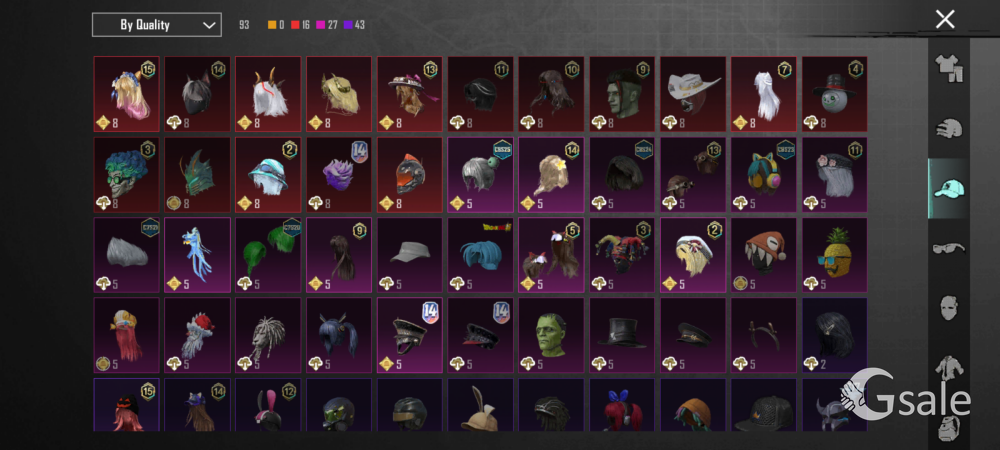Click the chevron arrow of sort dropdown

209,25
